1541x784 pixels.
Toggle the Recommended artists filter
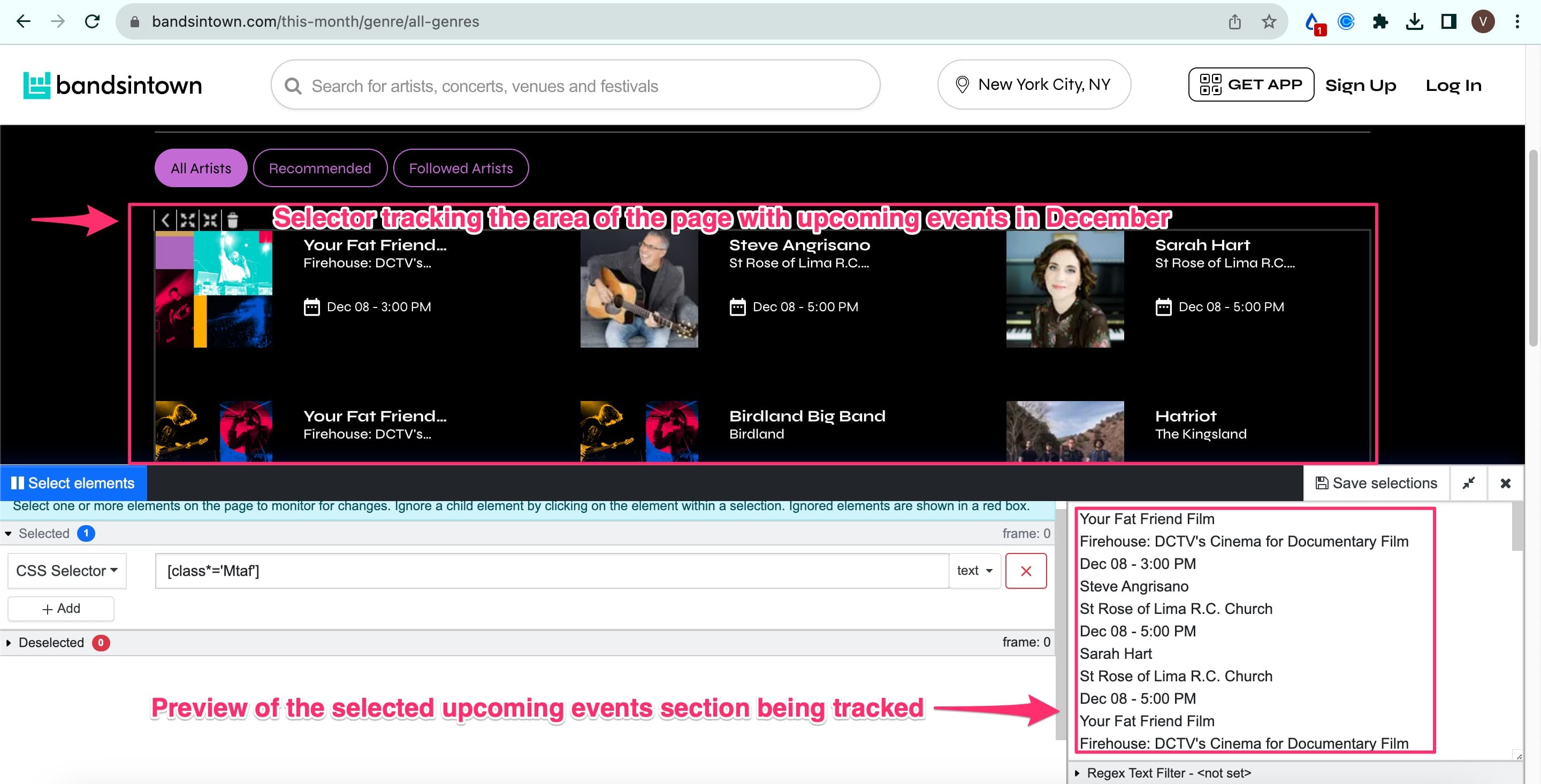[320, 168]
